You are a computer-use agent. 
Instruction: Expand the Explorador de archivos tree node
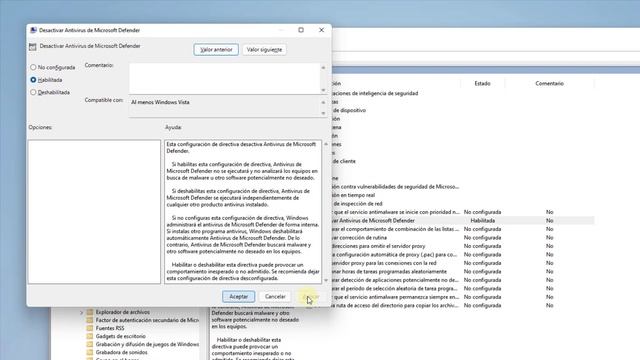point(81,312)
